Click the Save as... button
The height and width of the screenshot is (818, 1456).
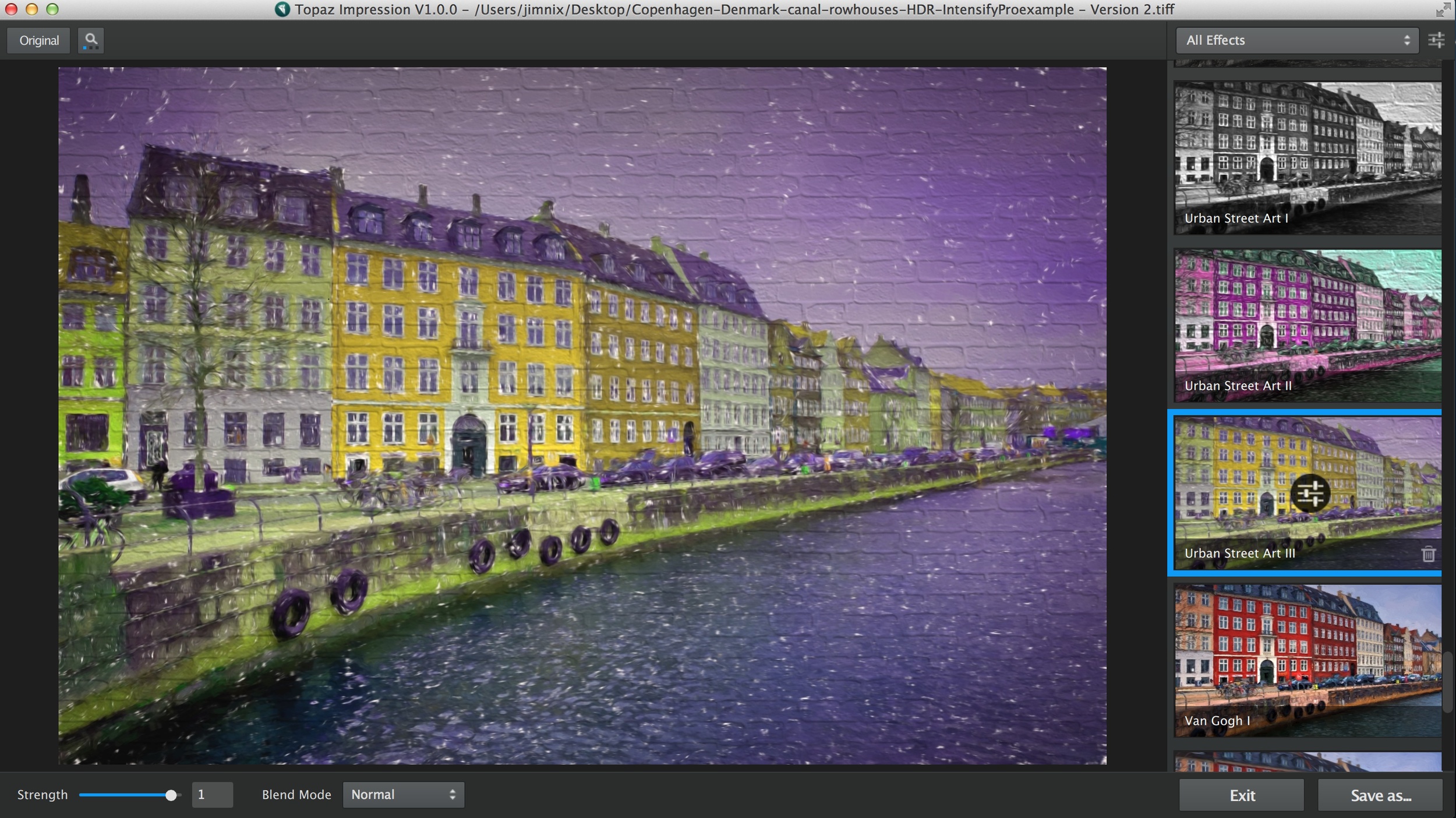pos(1380,795)
